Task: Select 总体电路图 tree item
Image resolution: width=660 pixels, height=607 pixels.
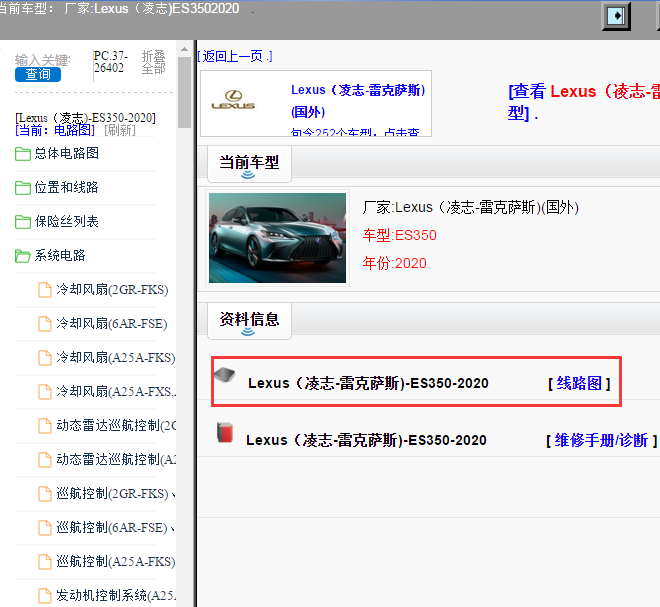Action: pyautogui.click(x=67, y=153)
